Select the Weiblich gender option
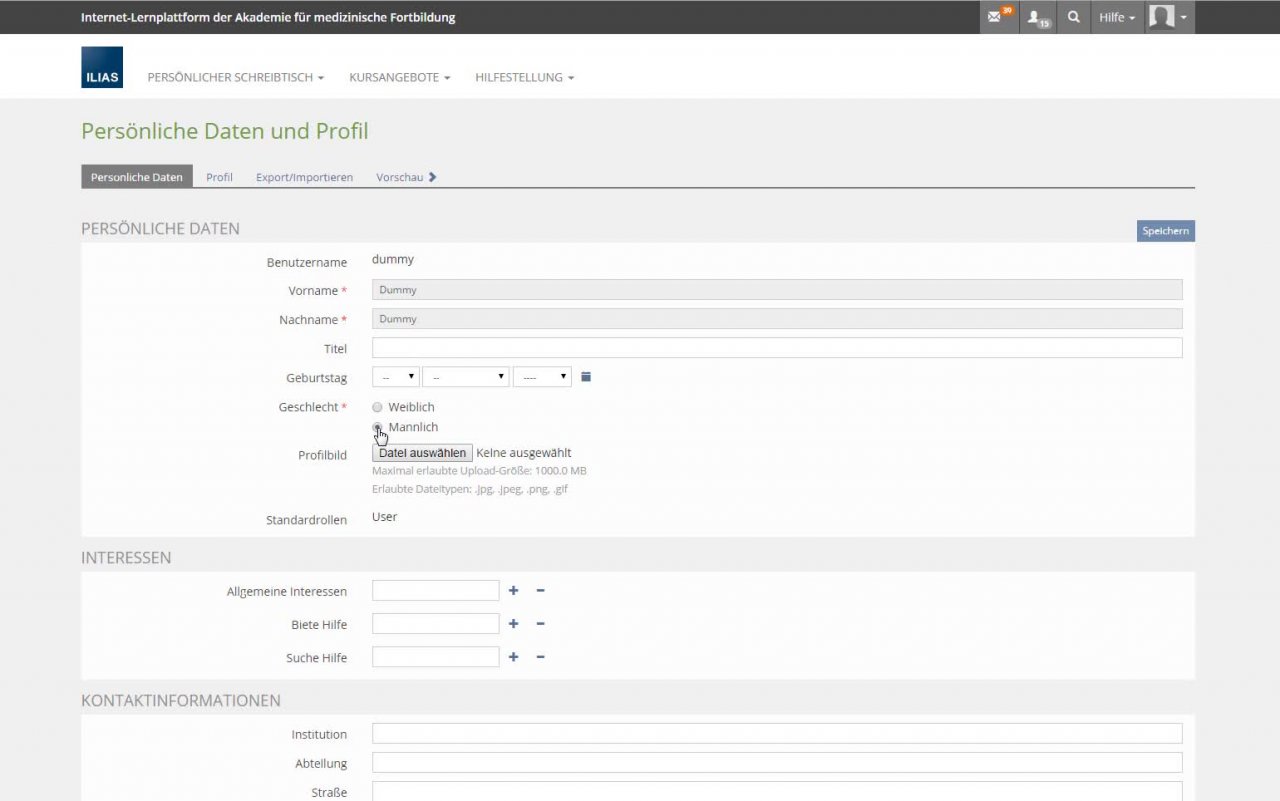The width and height of the screenshot is (1280, 801). click(377, 407)
